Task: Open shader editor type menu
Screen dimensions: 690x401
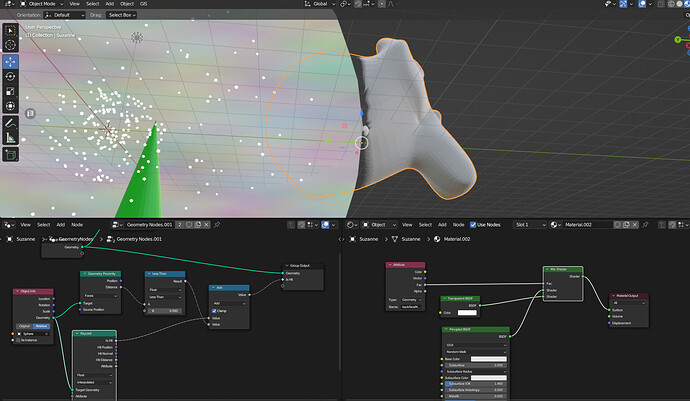Action: pyautogui.click(x=353, y=224)
